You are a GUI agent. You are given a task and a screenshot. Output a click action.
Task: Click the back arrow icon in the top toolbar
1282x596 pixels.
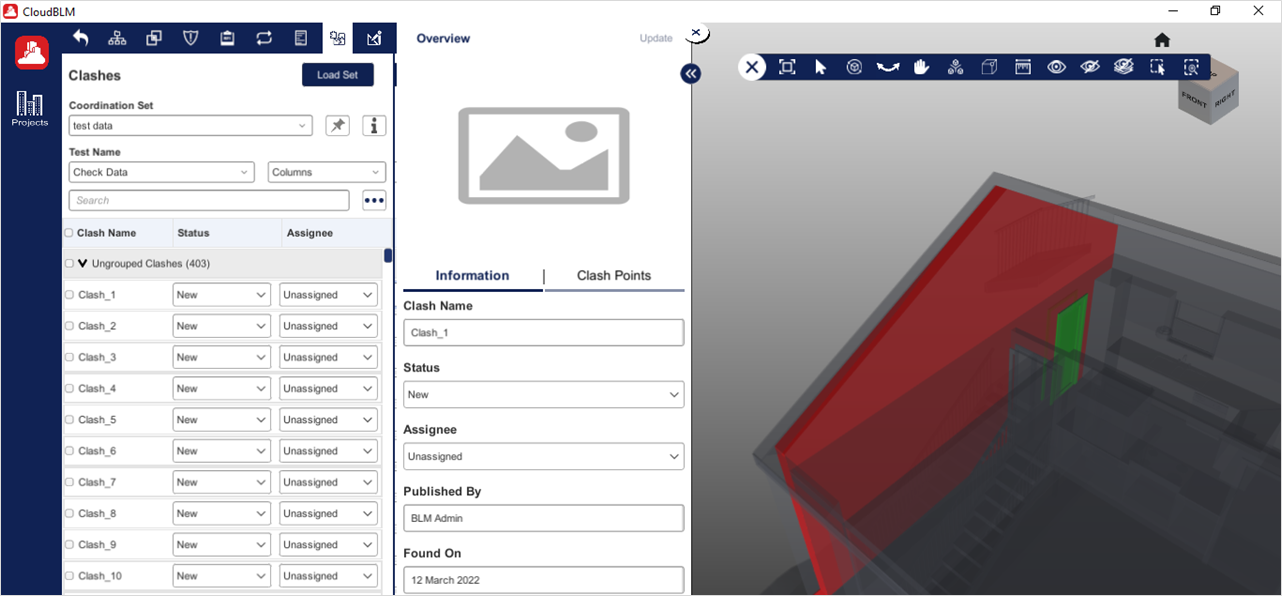click(x=81, y=38)
